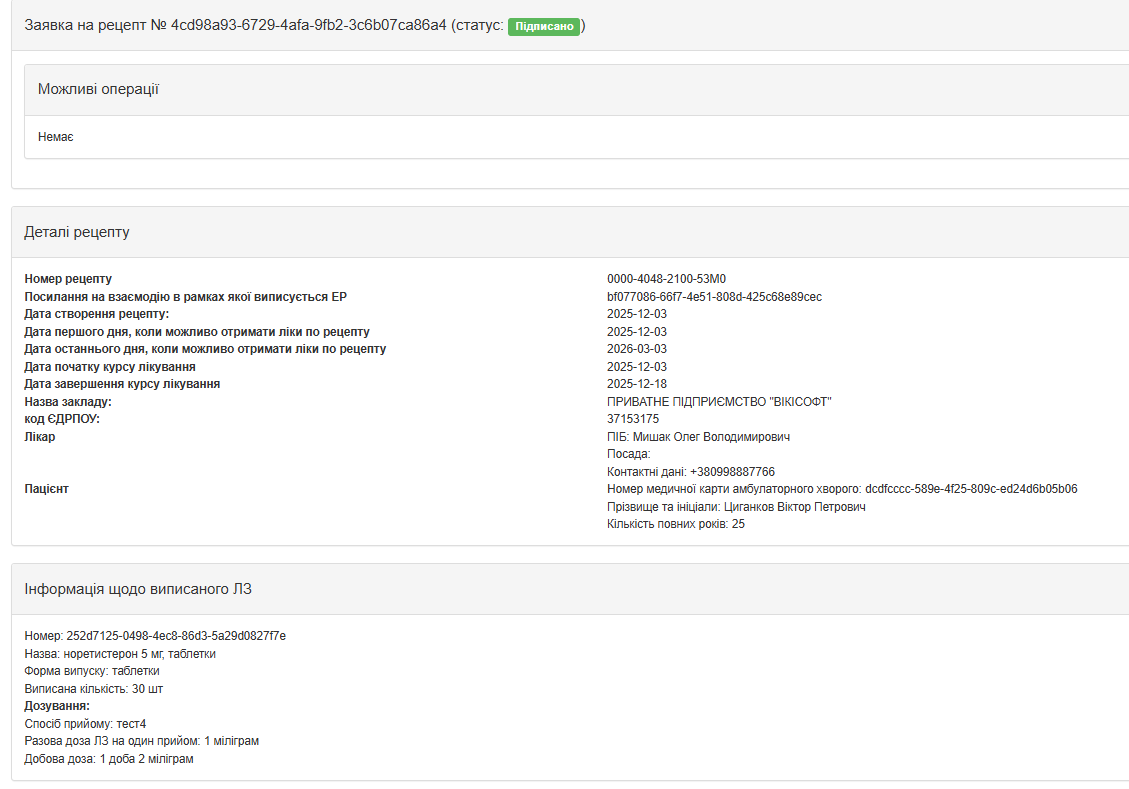Click the Можливі операції panel header
Image resolution: width=1129 pixels, height=789 pixels.
point(98,90)
